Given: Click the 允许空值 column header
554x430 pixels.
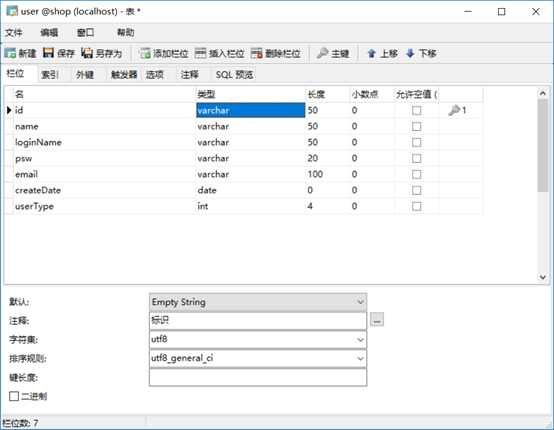Looking at the screenshot, I should (x=417, y=94).
